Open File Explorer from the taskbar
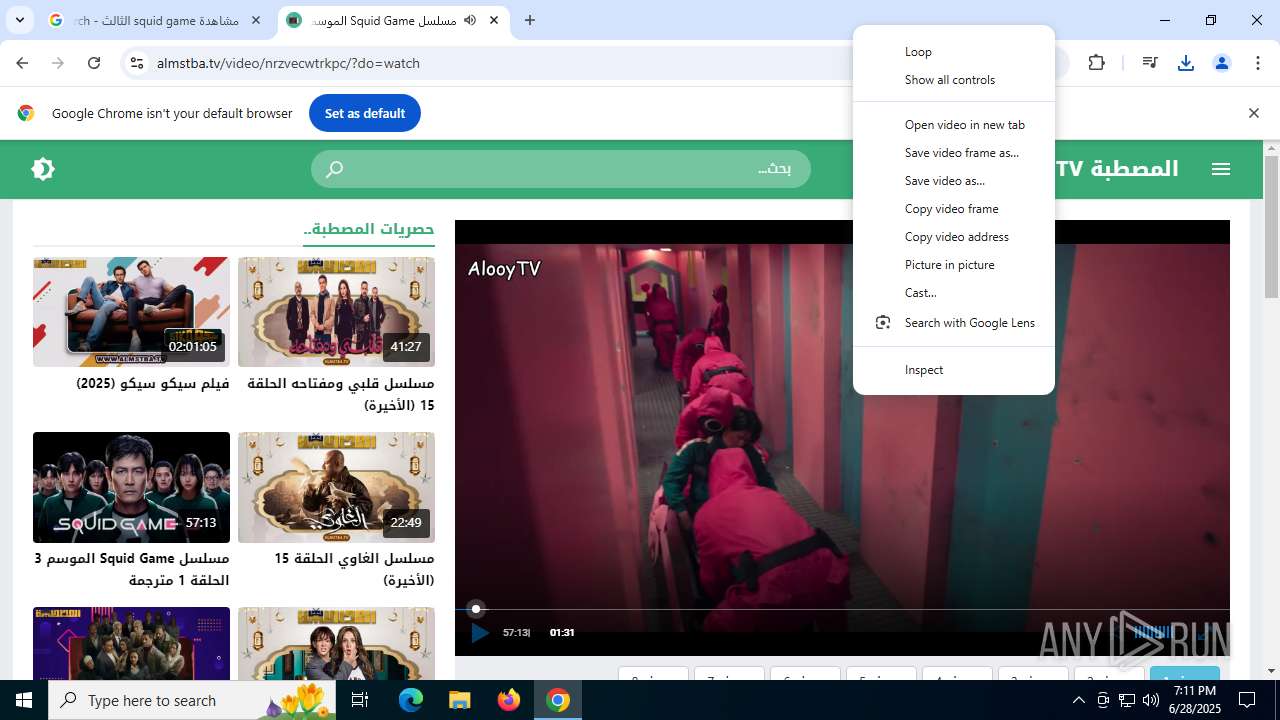The width and height of the screenshot is (1280, 720). [x=460, y=700]
